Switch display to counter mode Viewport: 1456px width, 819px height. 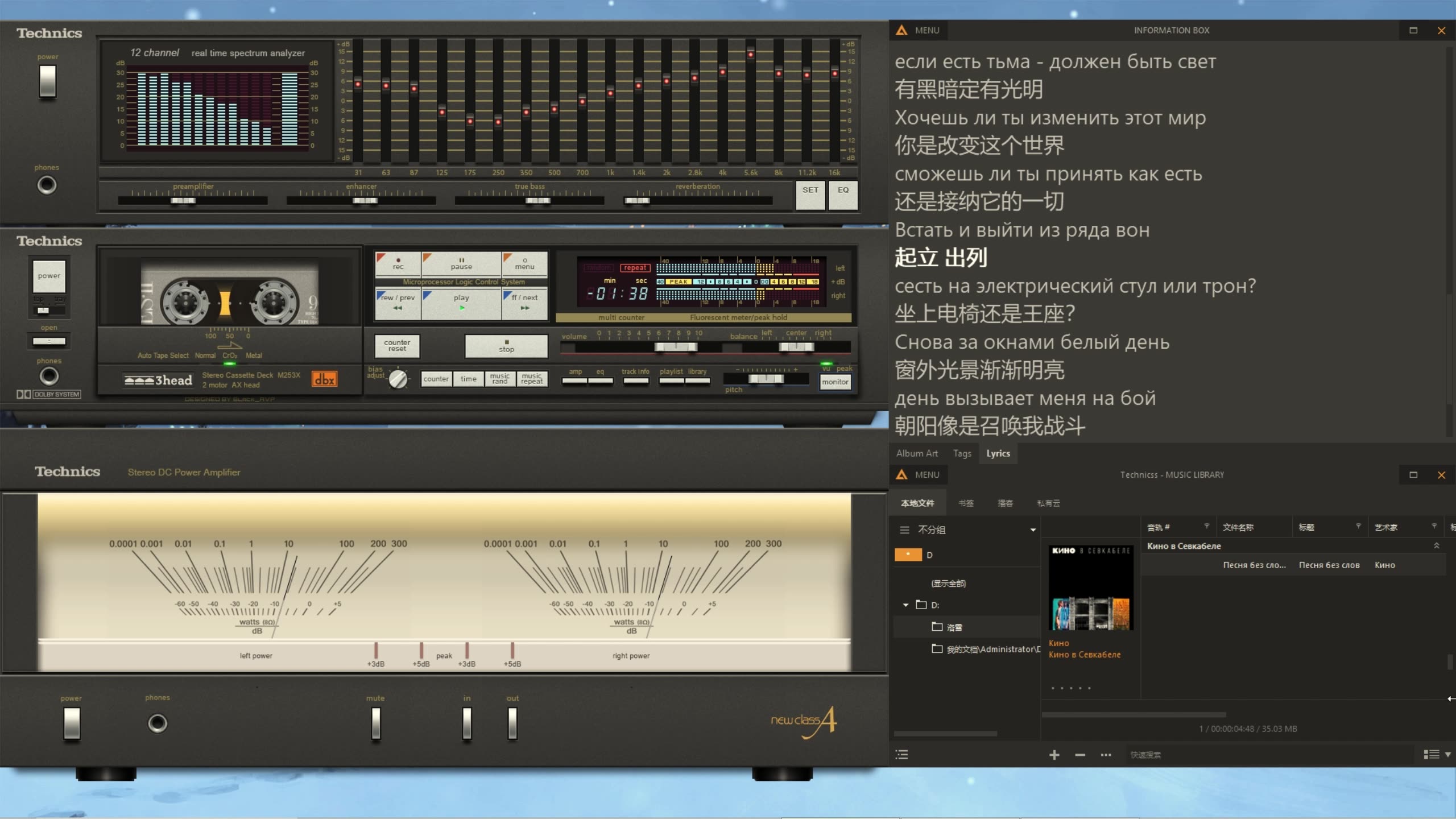tap(436, 379)
